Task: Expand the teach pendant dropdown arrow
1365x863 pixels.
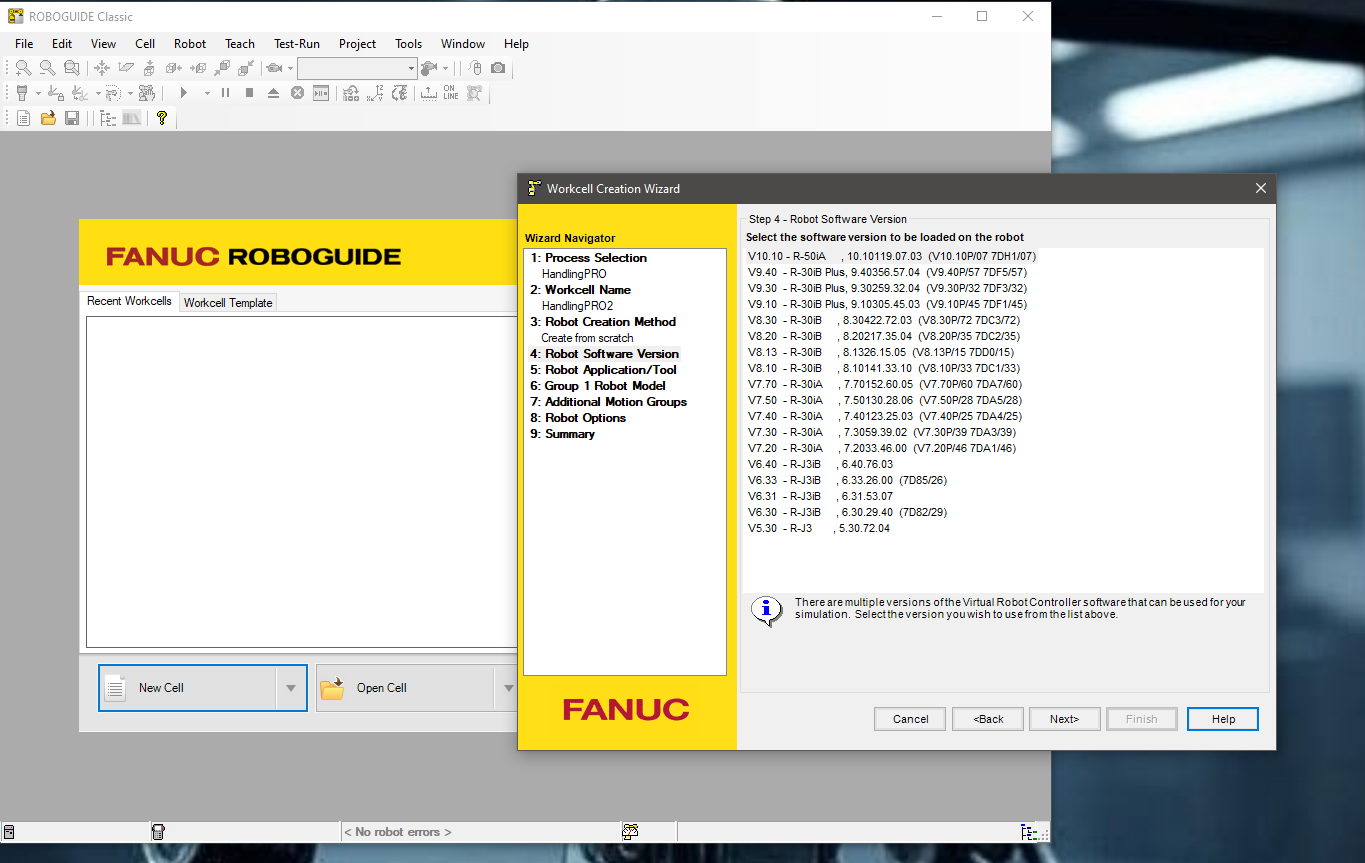Action: [x=38, y=93]
